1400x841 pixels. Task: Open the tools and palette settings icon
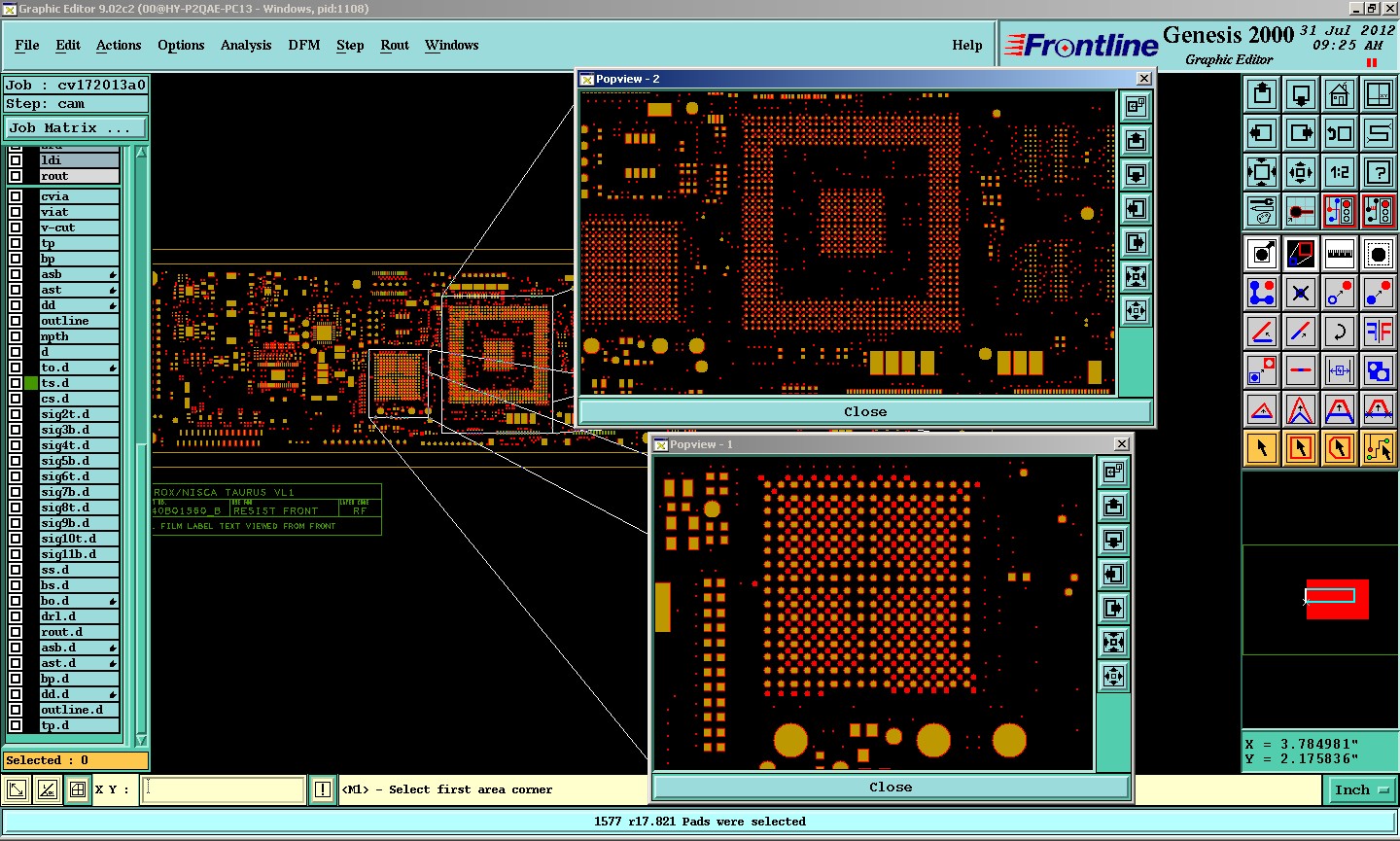[x=1262, y=211]
